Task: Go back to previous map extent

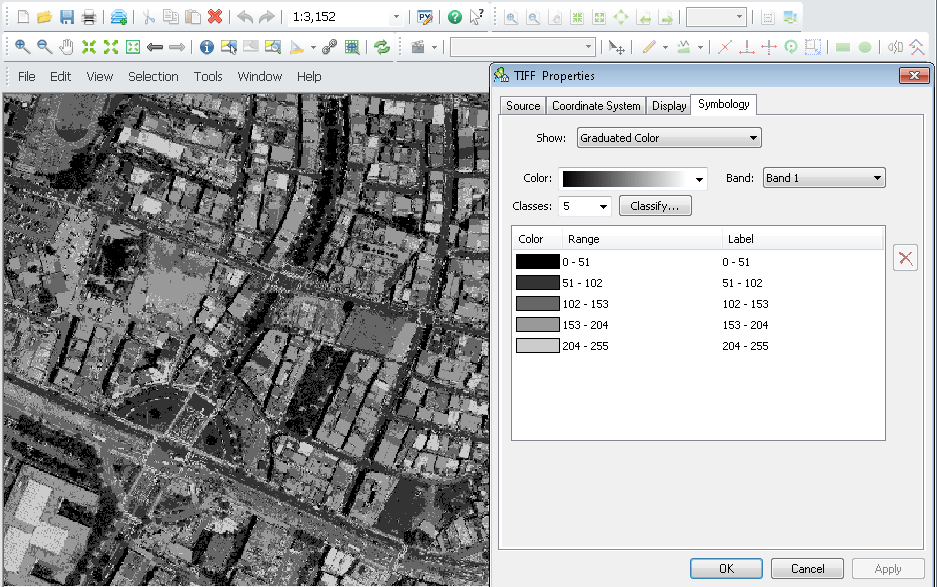Action: 155,46
